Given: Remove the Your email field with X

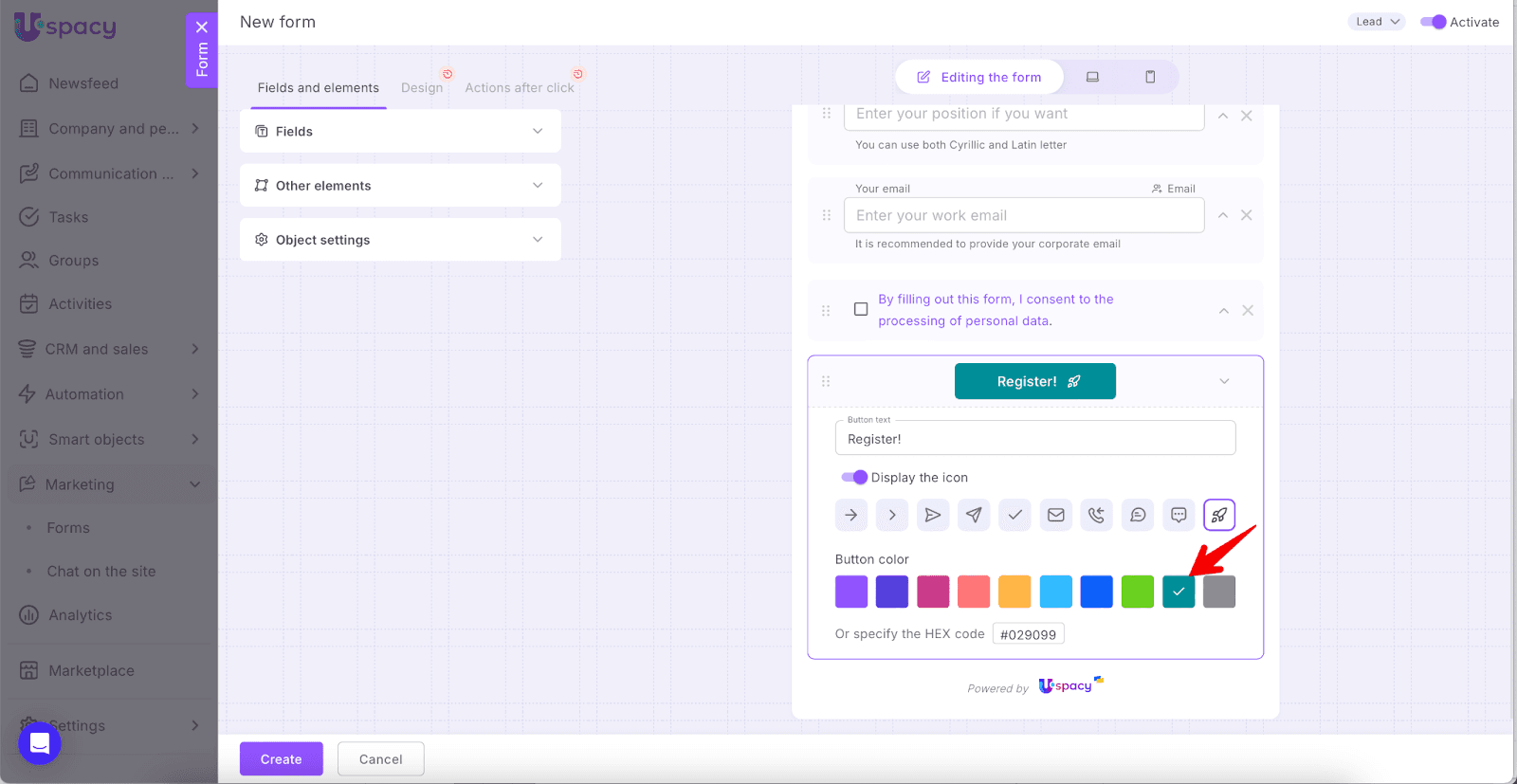Looking at the screenshot, I should click(x=1246, y=215).
